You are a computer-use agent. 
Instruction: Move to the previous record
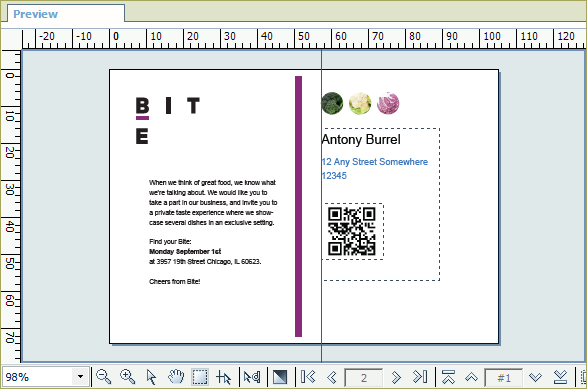(472, 377)
